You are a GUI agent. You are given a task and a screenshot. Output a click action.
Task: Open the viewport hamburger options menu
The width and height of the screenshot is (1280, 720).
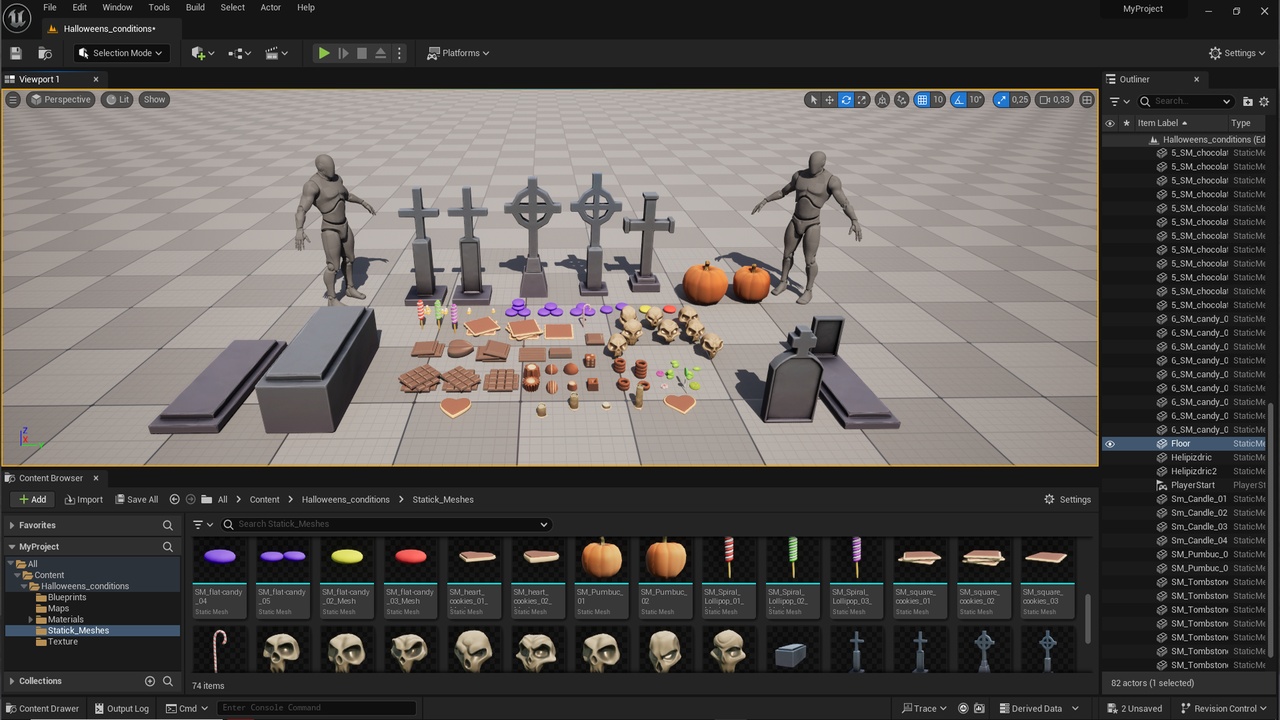13,100
